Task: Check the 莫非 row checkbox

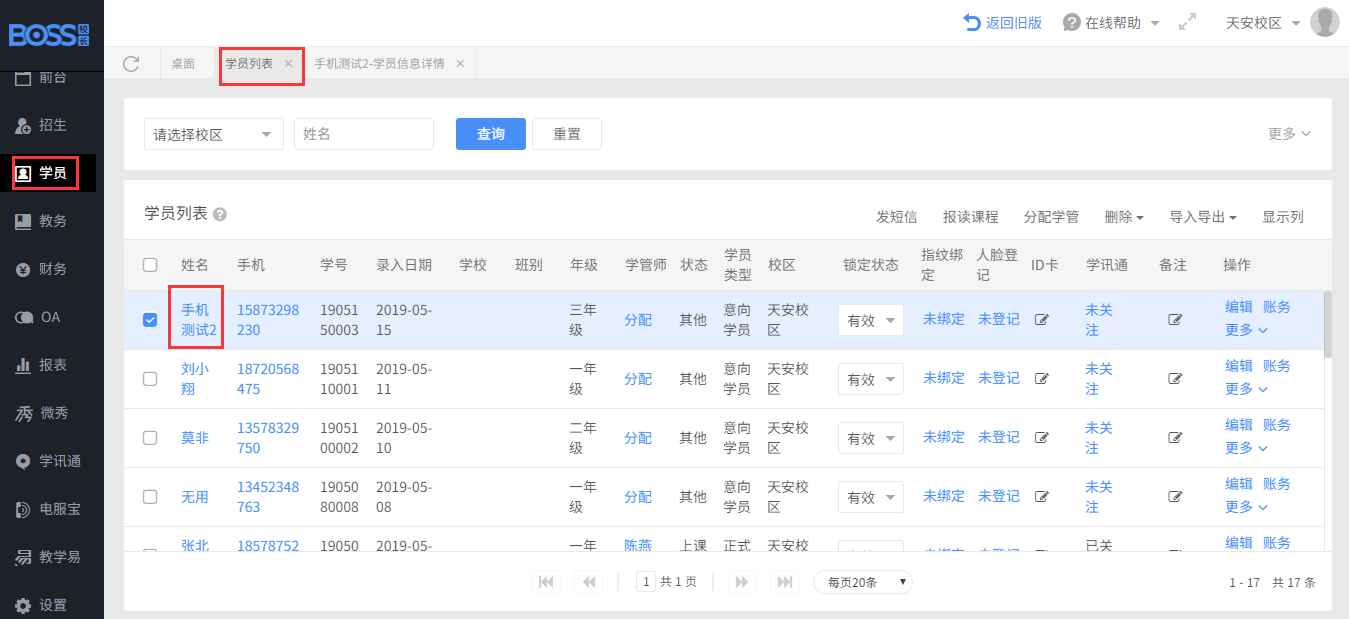Action: point(150,438)
